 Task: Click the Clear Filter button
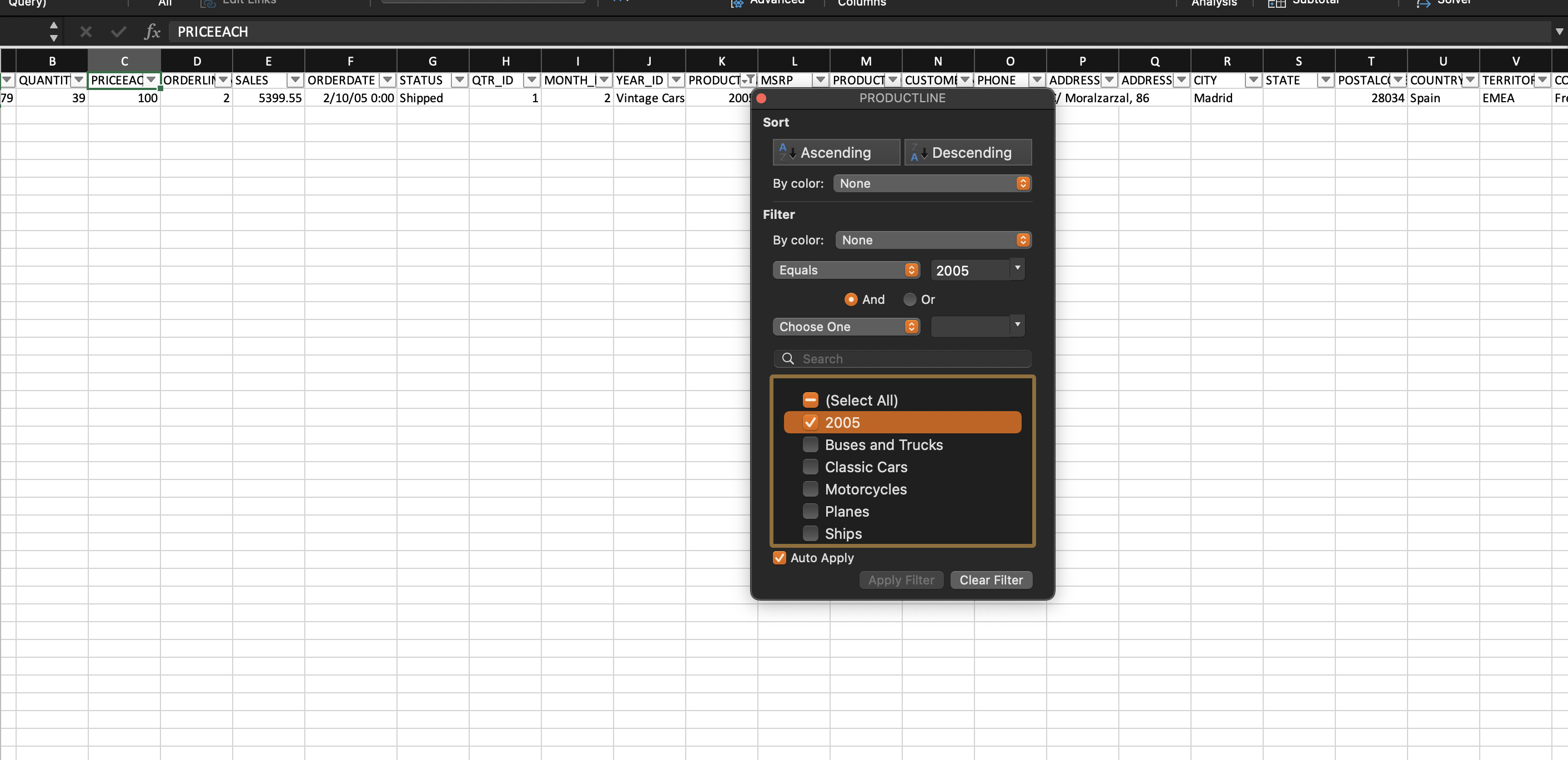pos(991,580)
